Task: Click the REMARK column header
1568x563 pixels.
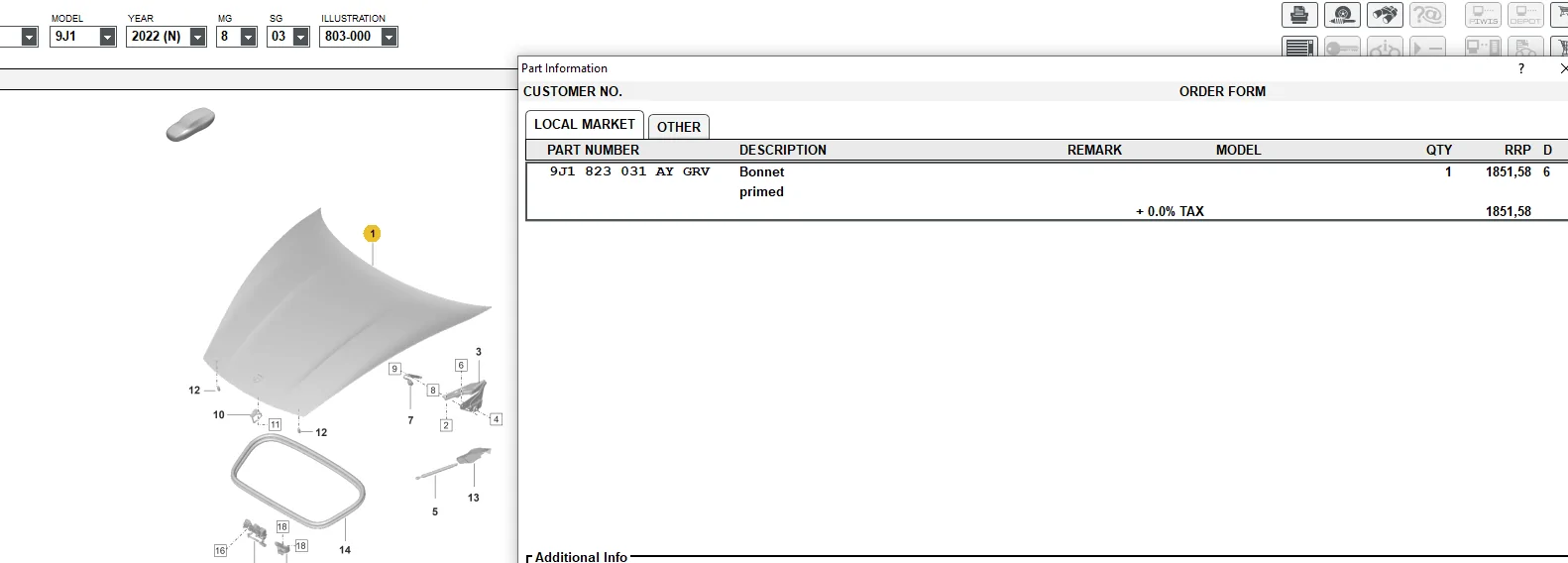Action: 1094,150
